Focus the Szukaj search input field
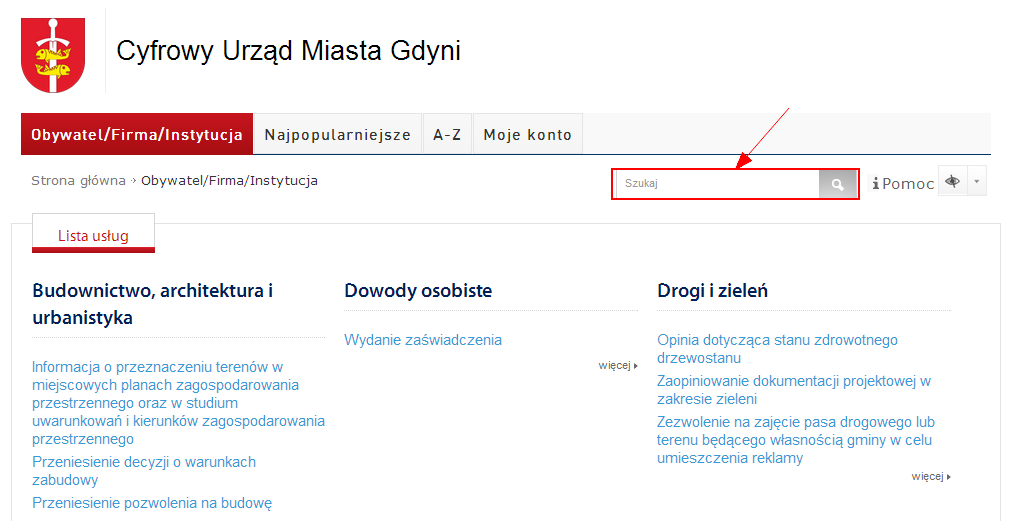Image resolution: width=1011 pixels, height=521 pixels. 718,184
